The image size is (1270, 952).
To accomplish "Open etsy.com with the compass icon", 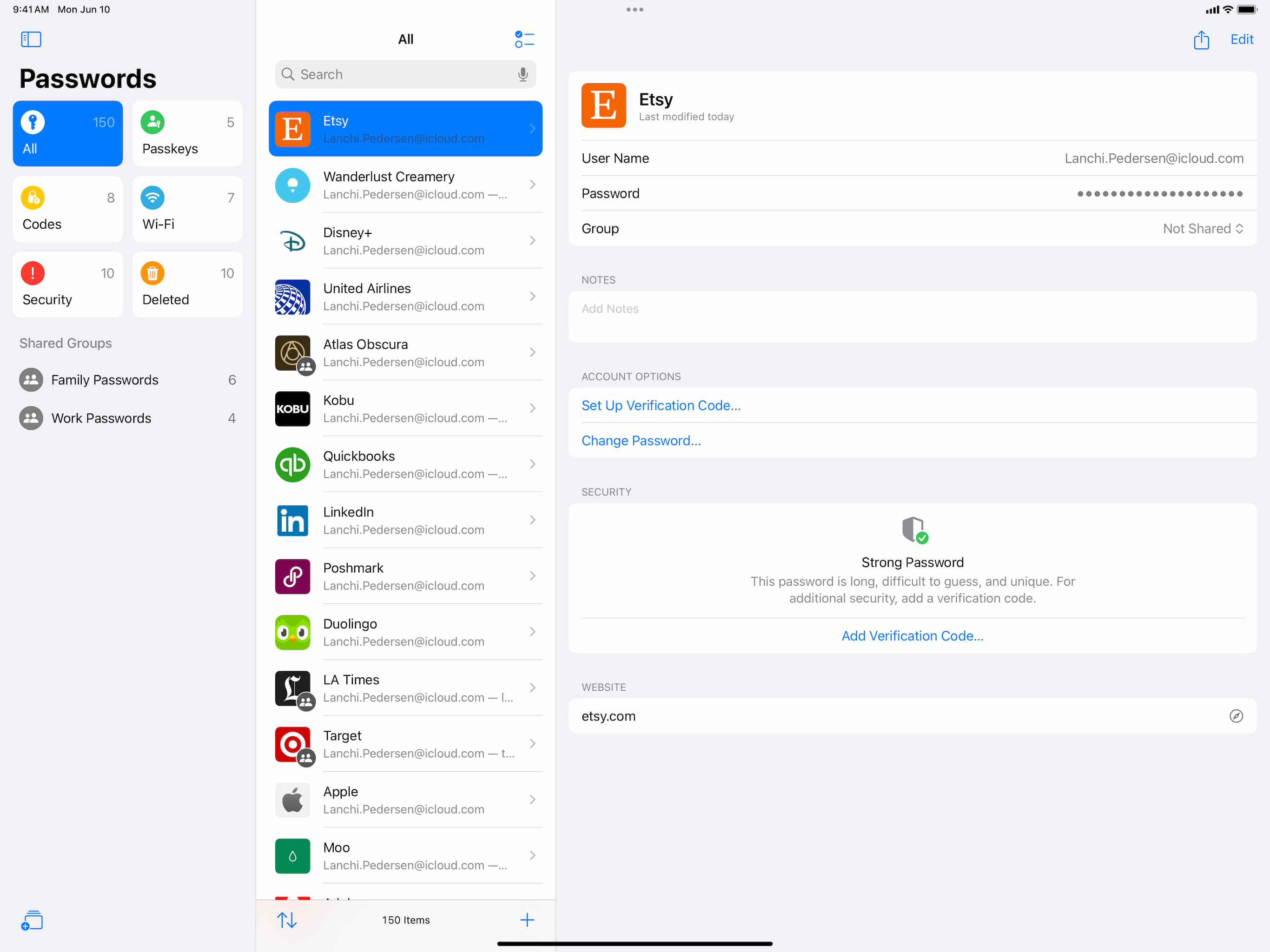I will 1236,715.
